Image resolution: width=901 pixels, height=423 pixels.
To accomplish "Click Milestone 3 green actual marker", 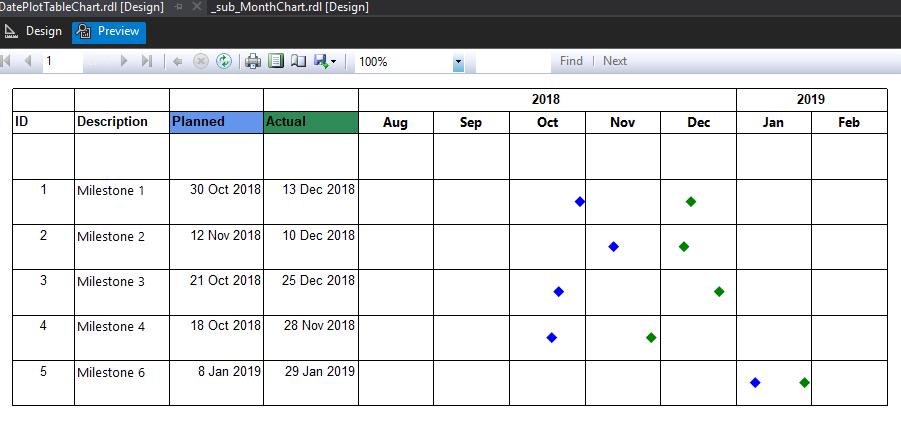I will click(x=719, y=292).
